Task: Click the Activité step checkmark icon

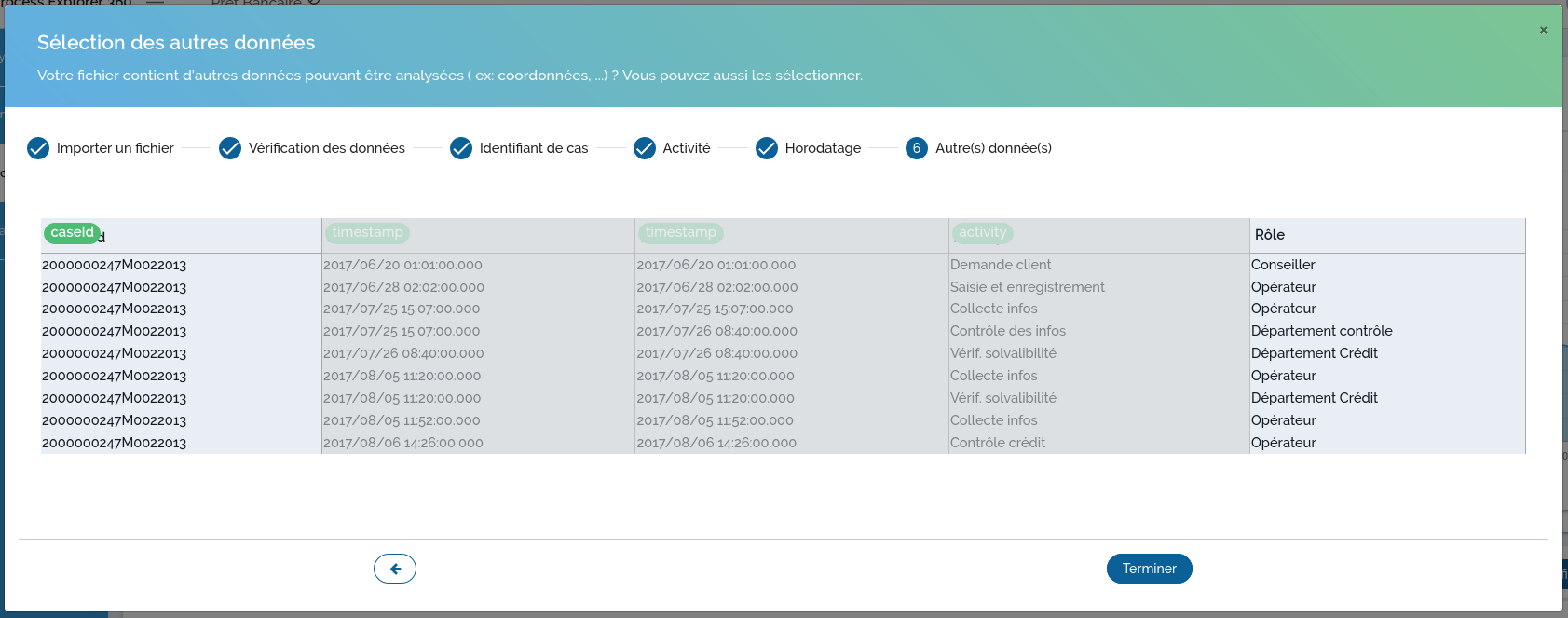Action: pyautogui.click(x=645, y=148)
